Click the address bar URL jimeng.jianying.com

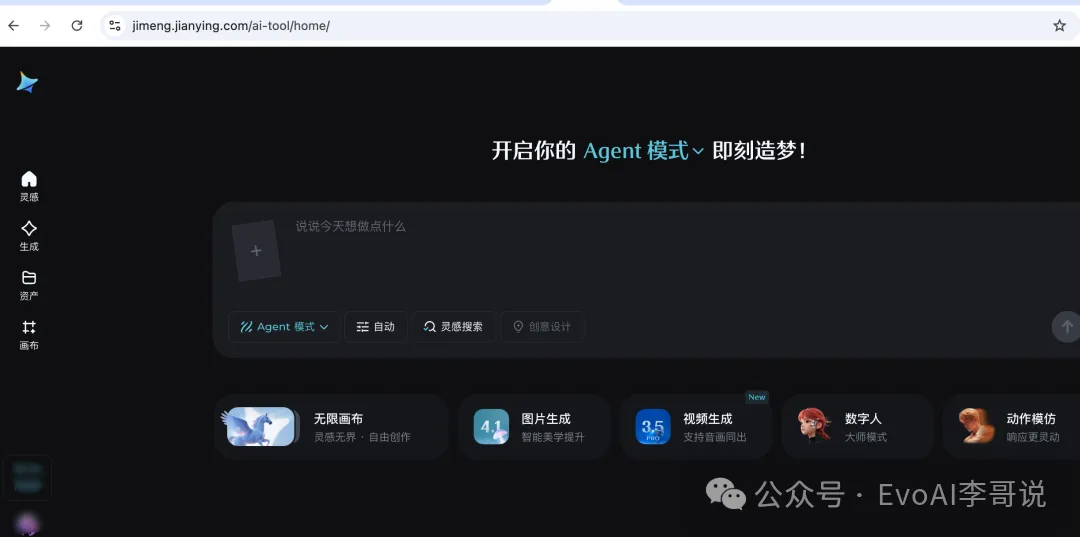point(231,26)
